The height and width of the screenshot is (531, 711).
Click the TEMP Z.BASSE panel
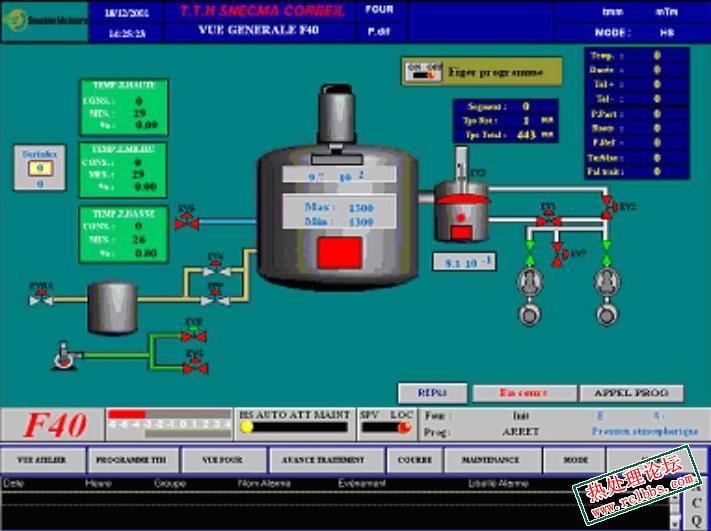(x=124, y=234)
